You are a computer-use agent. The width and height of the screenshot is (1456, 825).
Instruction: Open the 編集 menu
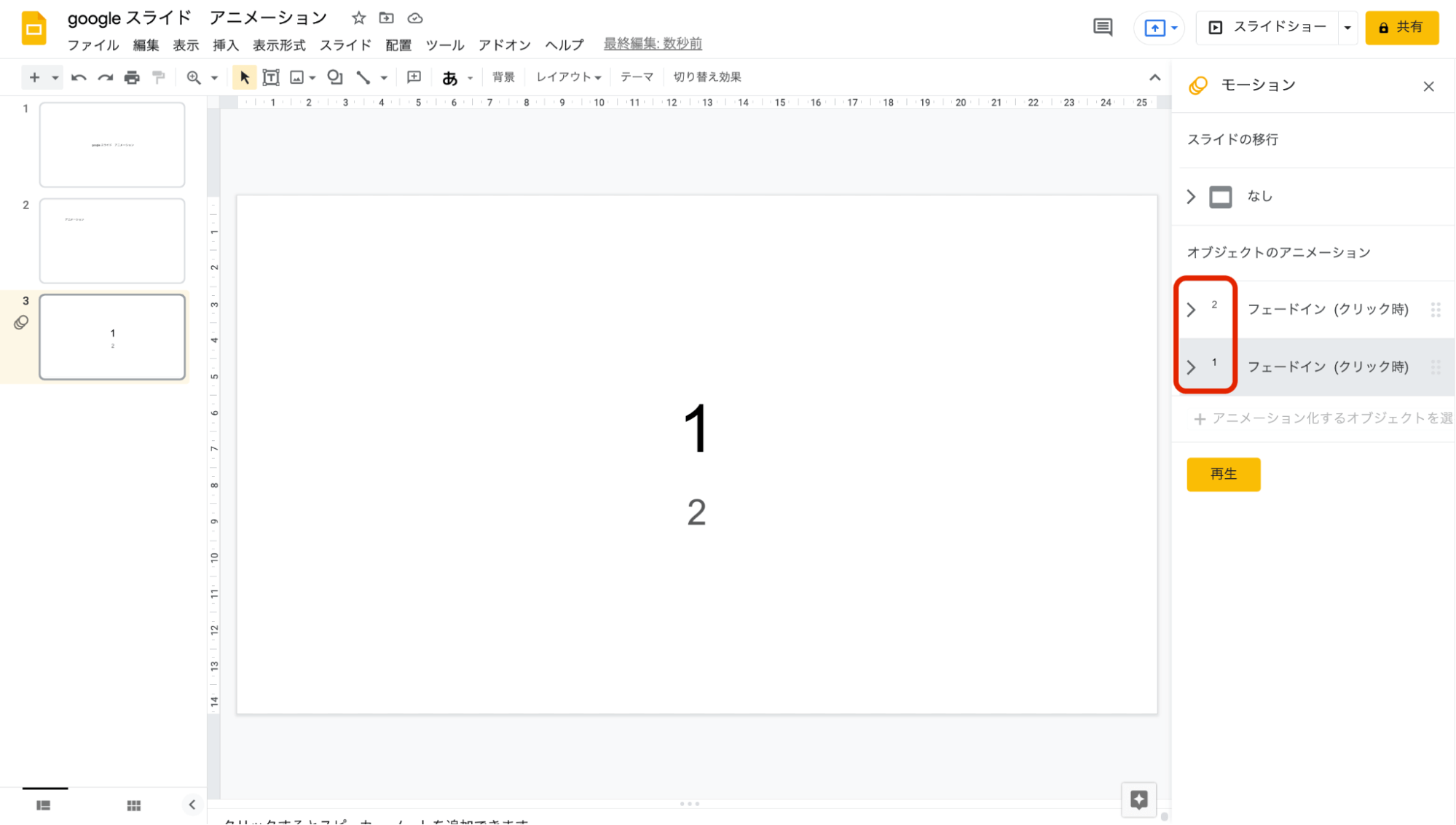tap(146, 45)
